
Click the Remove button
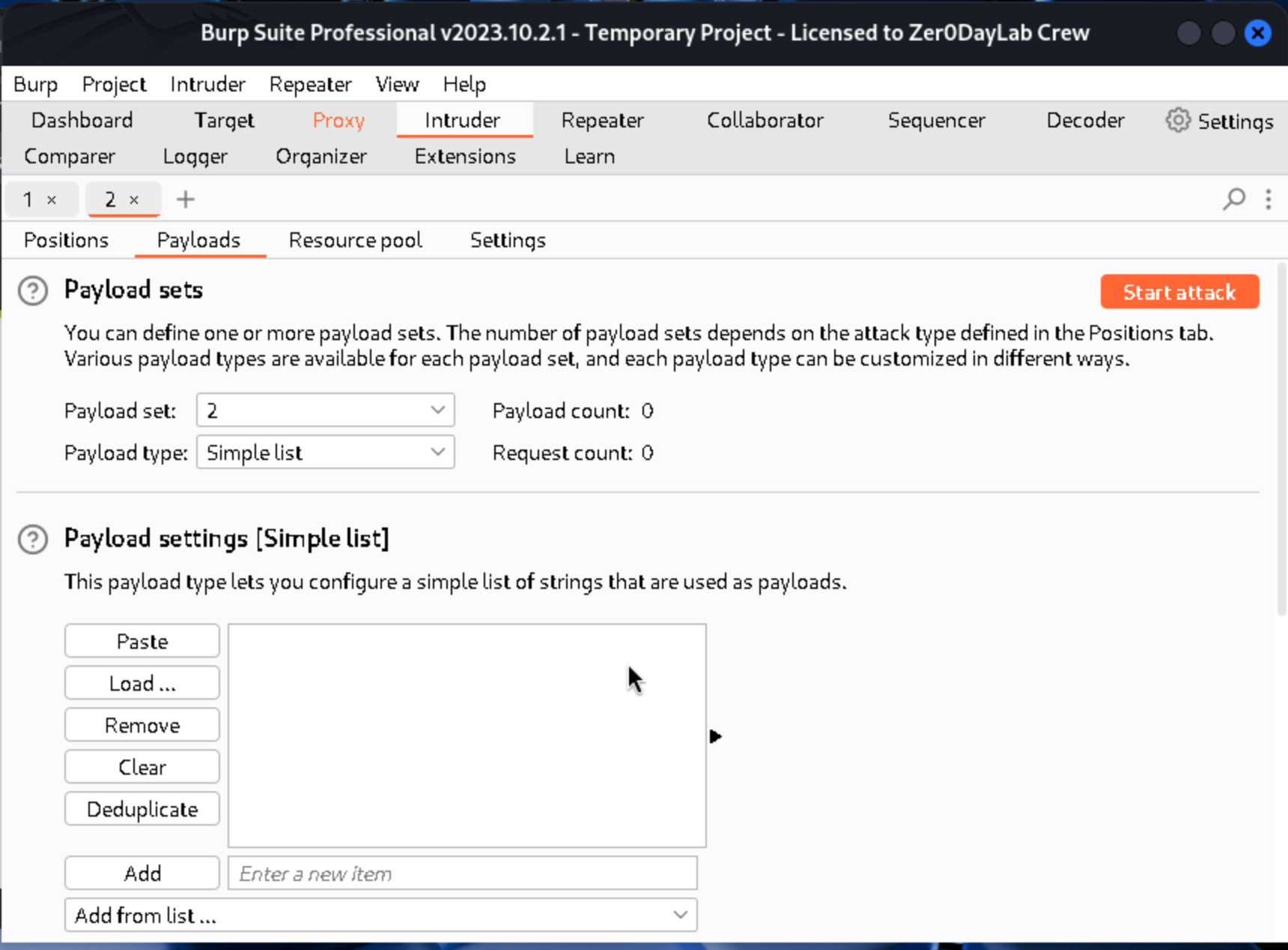click(142, 725)
